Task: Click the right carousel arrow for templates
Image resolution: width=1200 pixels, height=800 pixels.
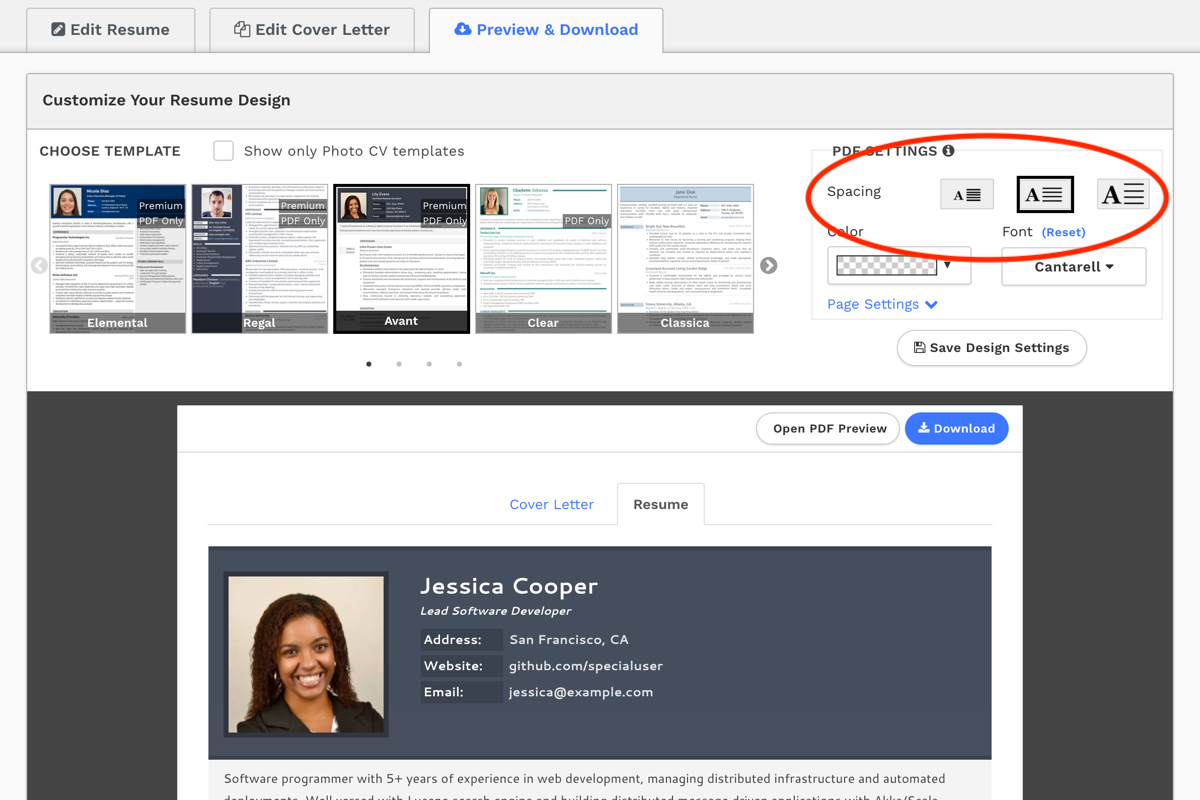Action: (x=768, y=265)
